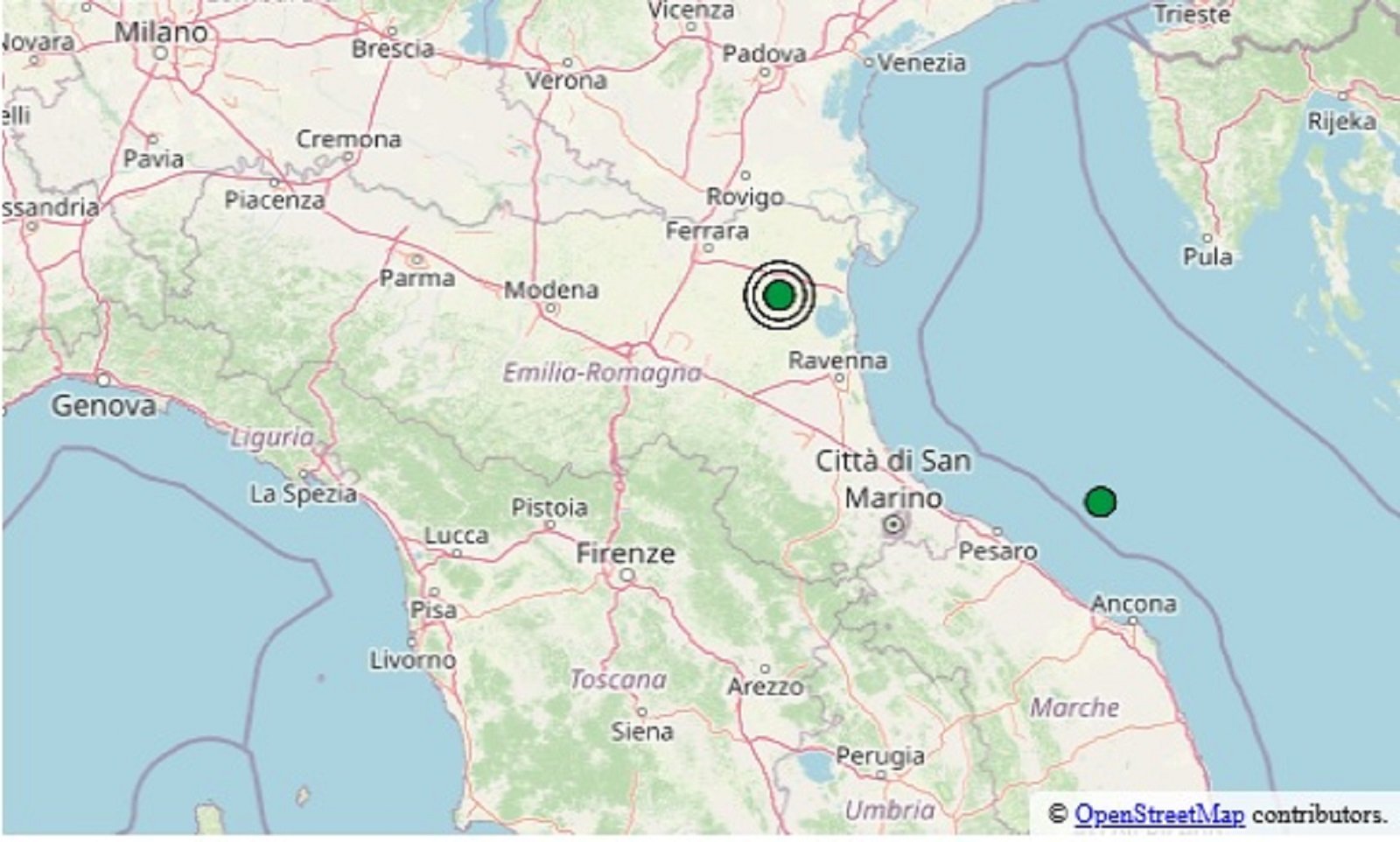Click the Parma city marker
This screenshot has width=1400, height=842.
coord(417,260)
